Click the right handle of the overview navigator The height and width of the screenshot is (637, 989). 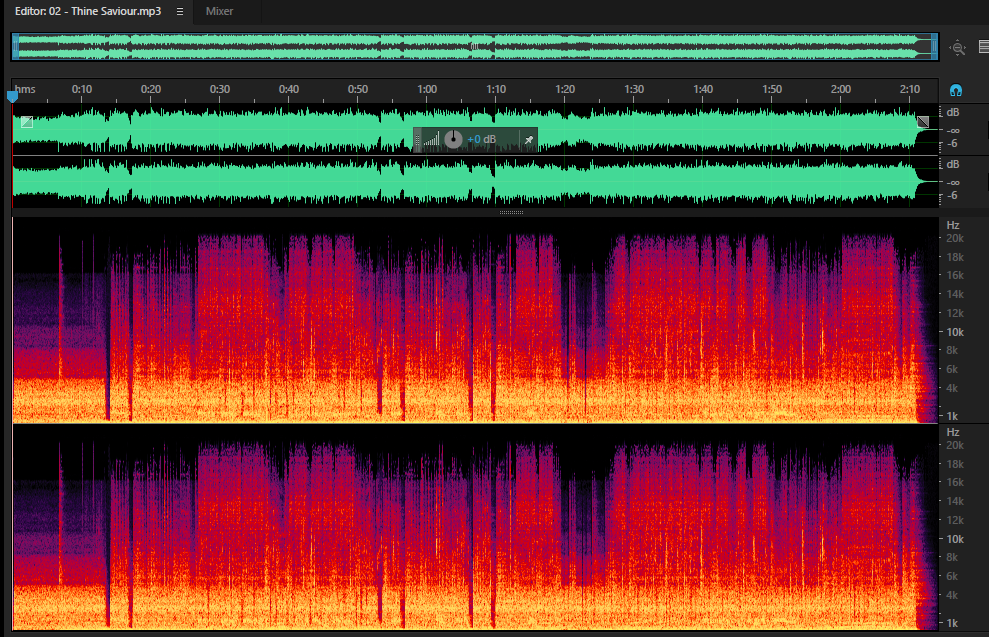click(935, 47)
